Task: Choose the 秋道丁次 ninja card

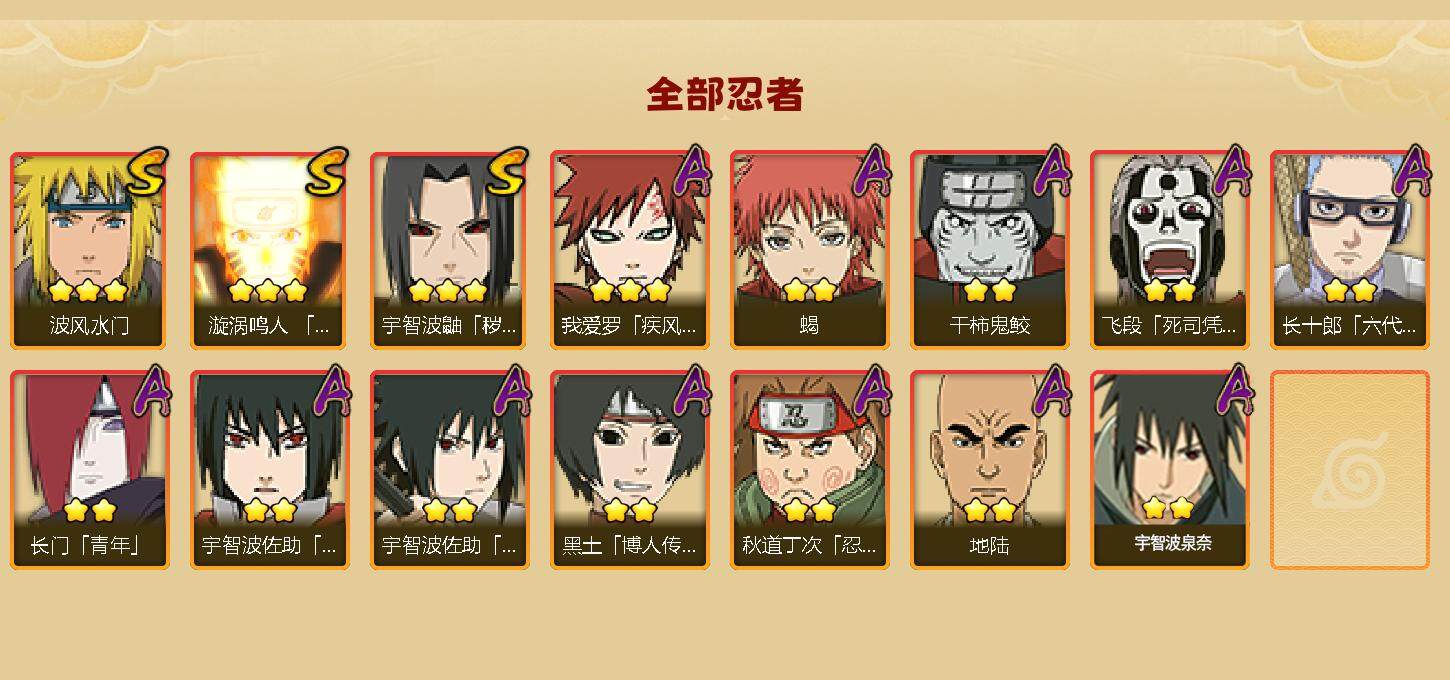Action: click(810, 470)
